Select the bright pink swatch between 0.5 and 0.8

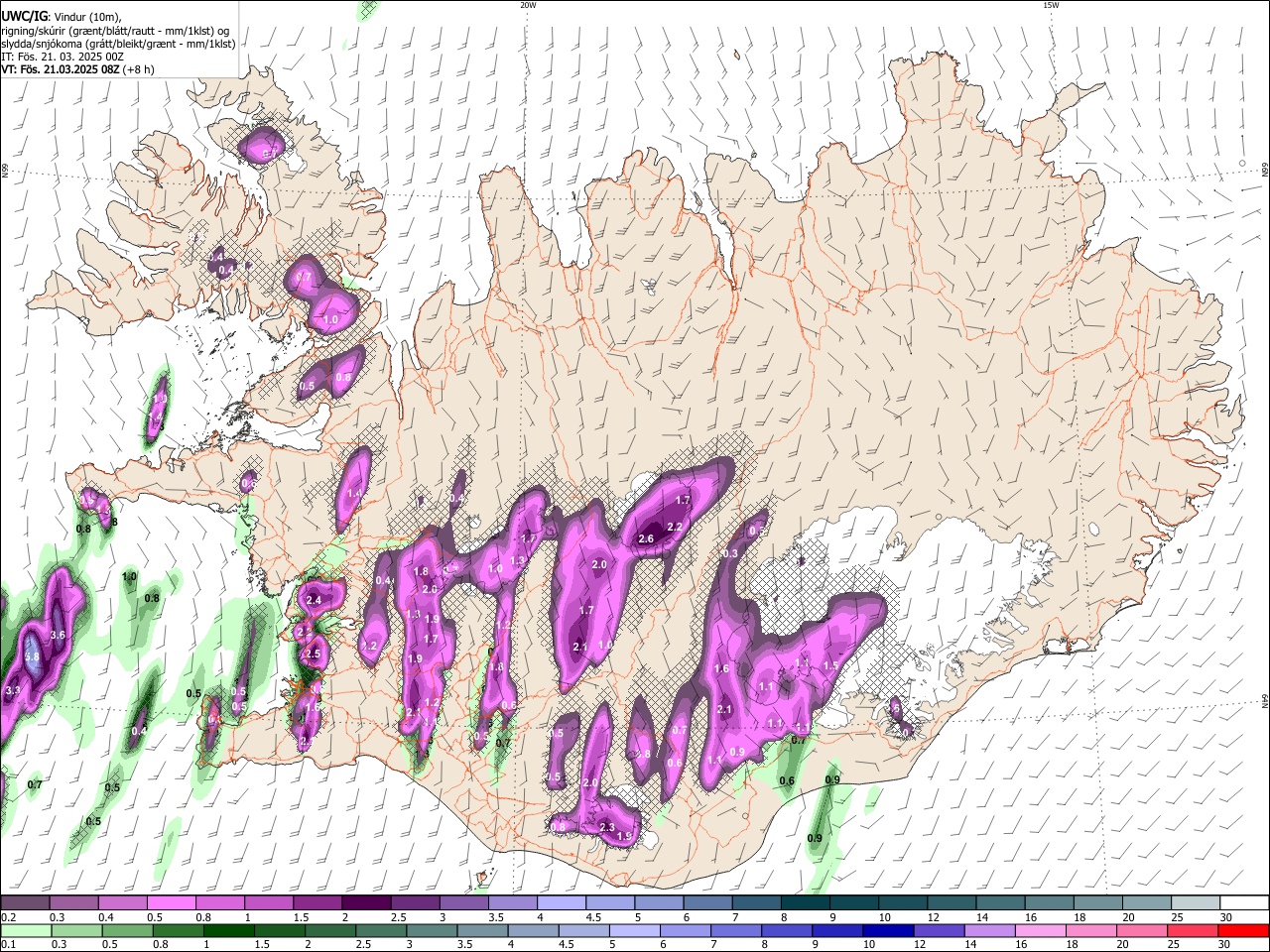click(172, 902)
